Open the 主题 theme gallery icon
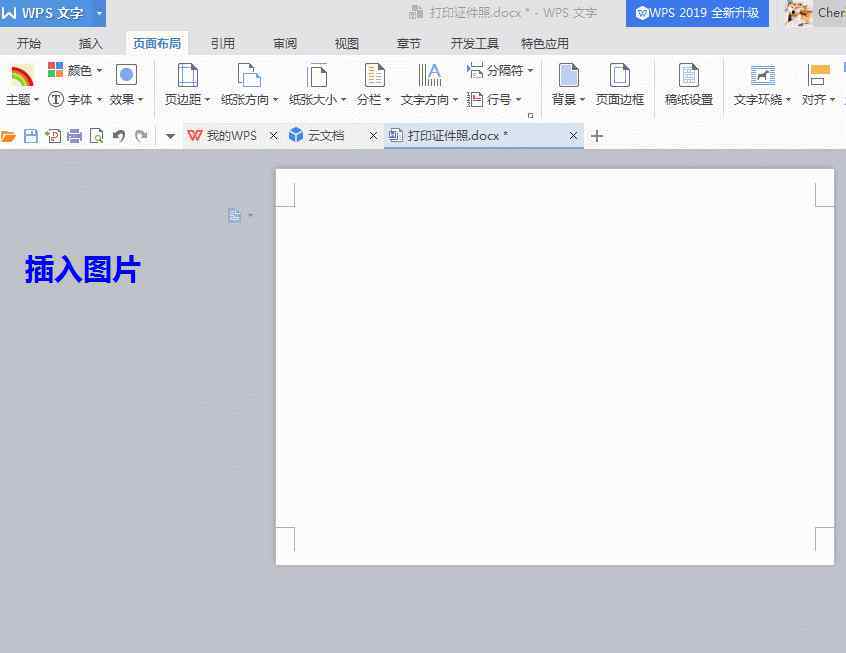The width and height of the screenshot is (846, 653). click(x=22, y=76)
